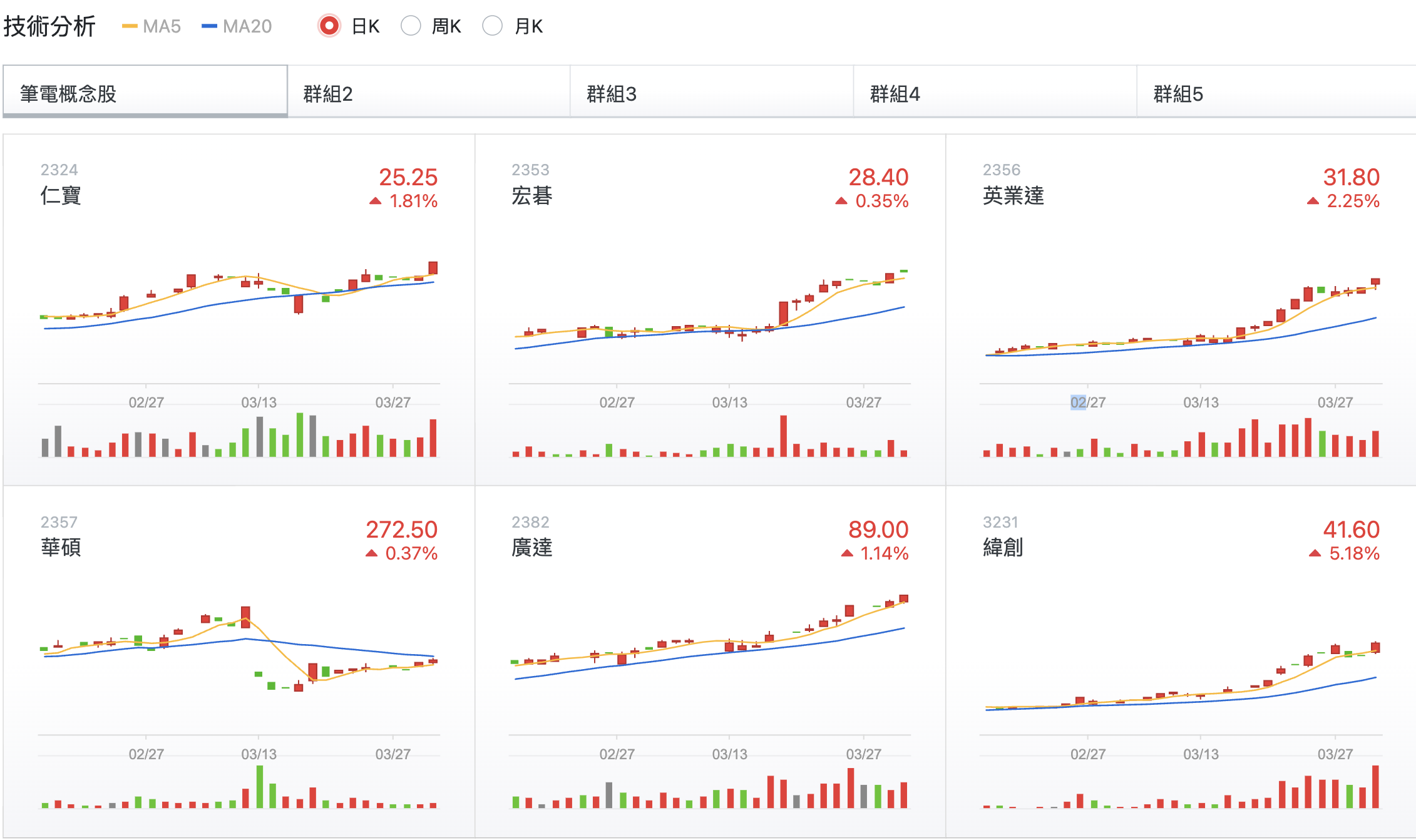Open the 宏碁 stock name link
The width and height of the screenshot is (1416, 840).
pyautogui.click(x=531, y=195)
